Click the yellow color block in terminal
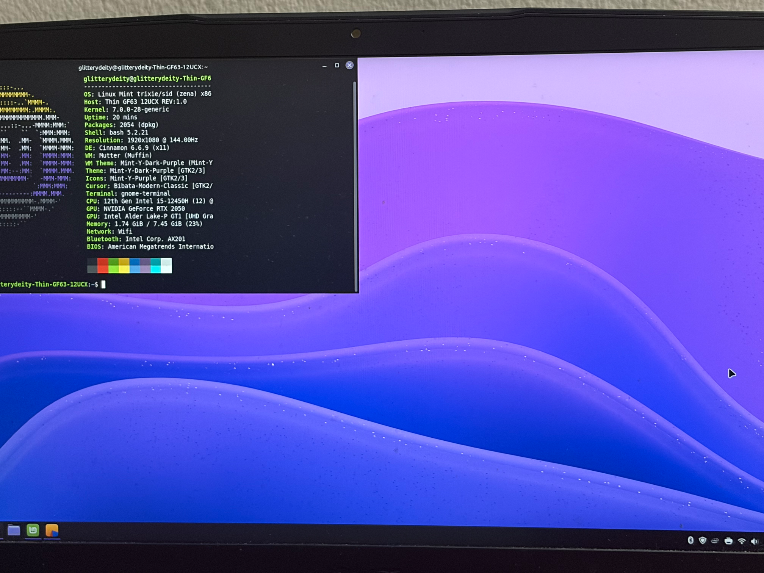764x573 pixels. pos(124,266)
